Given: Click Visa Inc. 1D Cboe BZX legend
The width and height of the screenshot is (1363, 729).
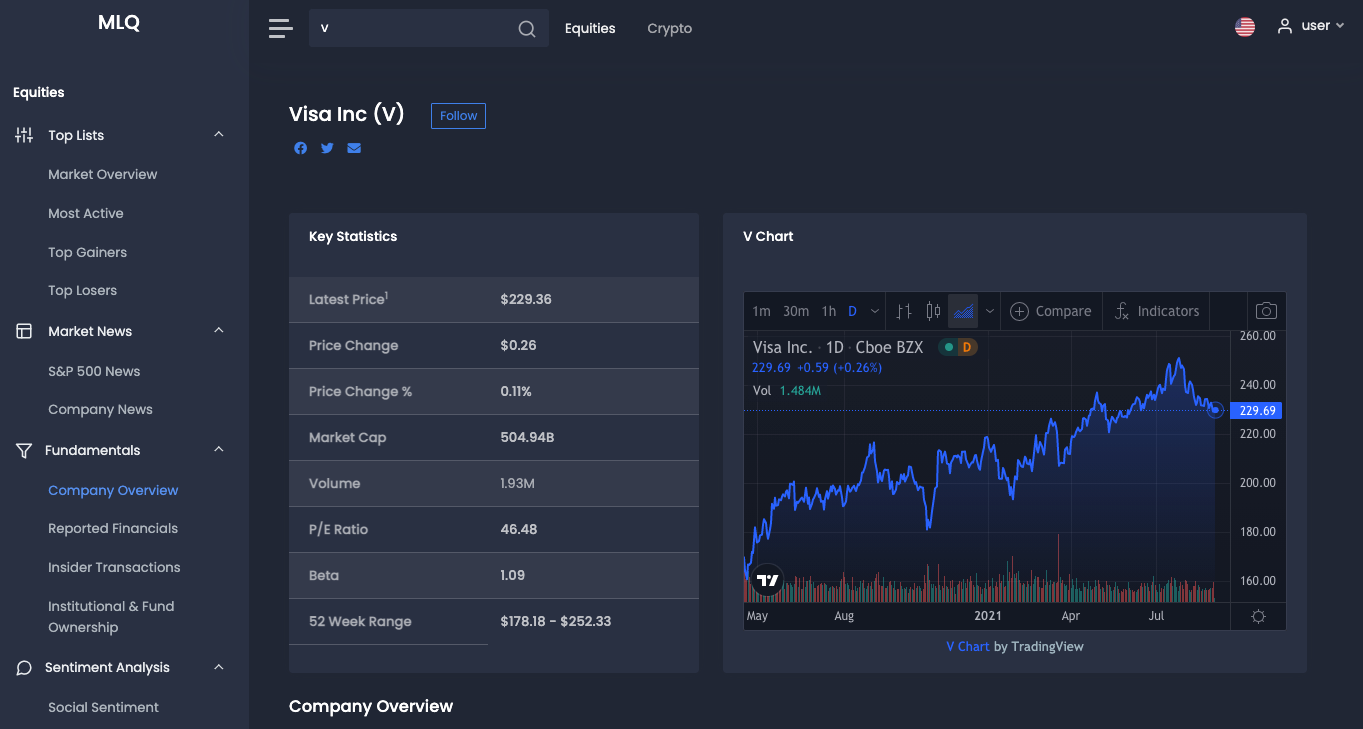Looking at the screenshot, I should (x=838, y=347).
